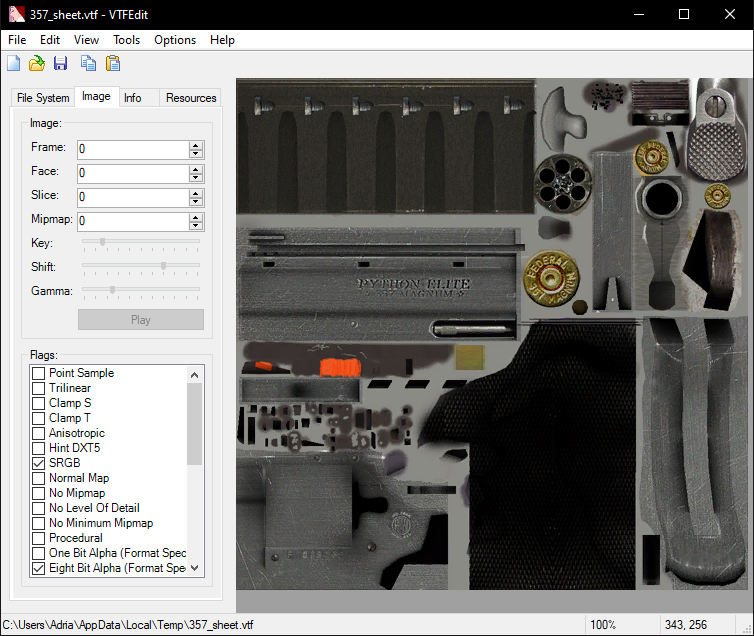The height and width of the screenshot is (636, 754).
Task: Decrease the Face value with down arrow
Action: (x=196, y=178)
